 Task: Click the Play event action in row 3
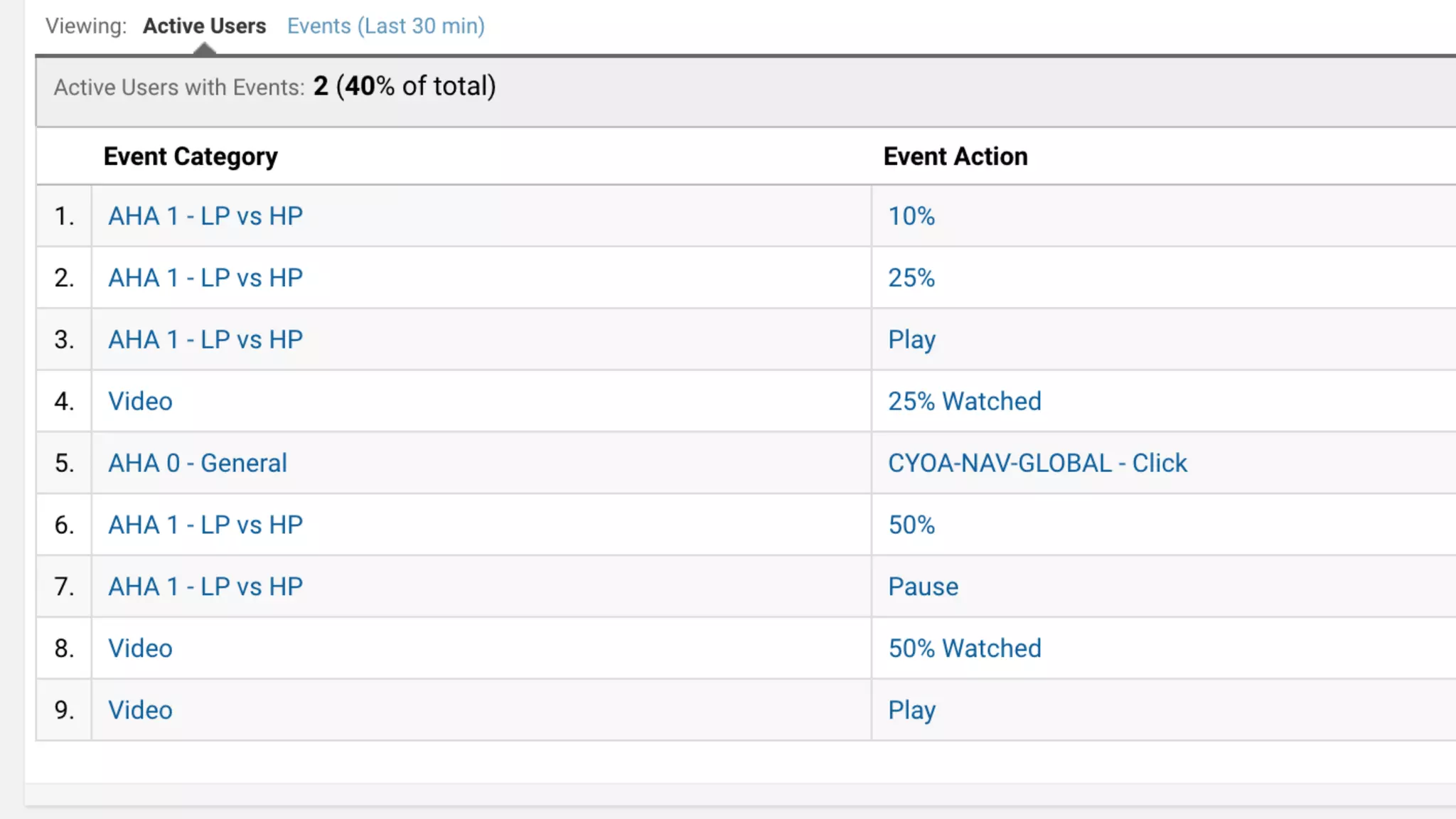coord(911,340)
